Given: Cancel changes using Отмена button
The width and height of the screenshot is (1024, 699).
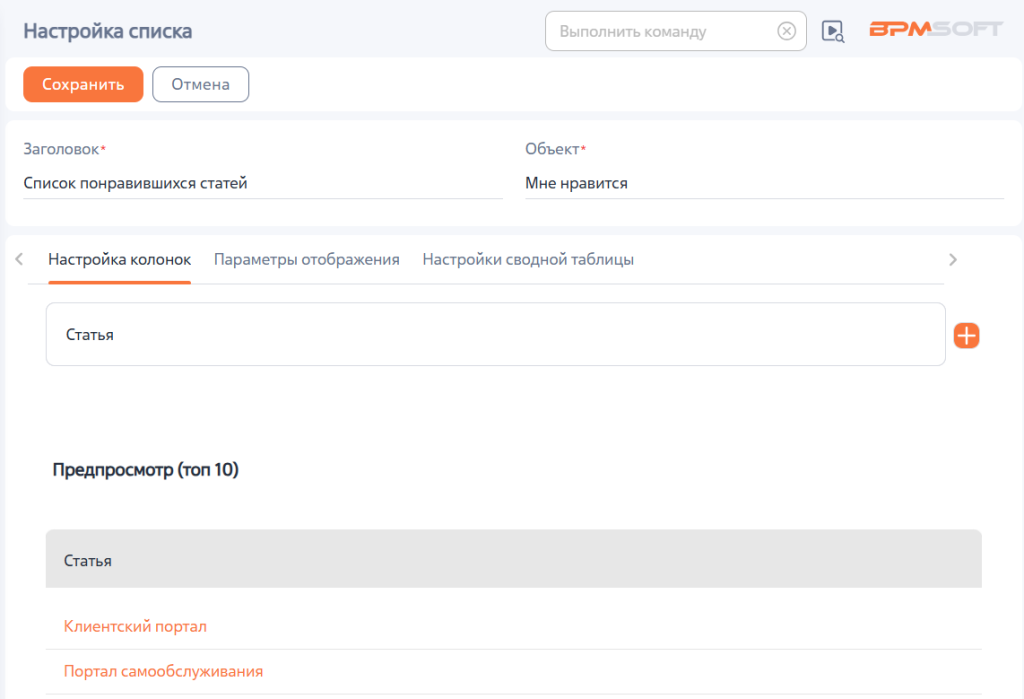Looking at the screenshot, I should point(200,84).
